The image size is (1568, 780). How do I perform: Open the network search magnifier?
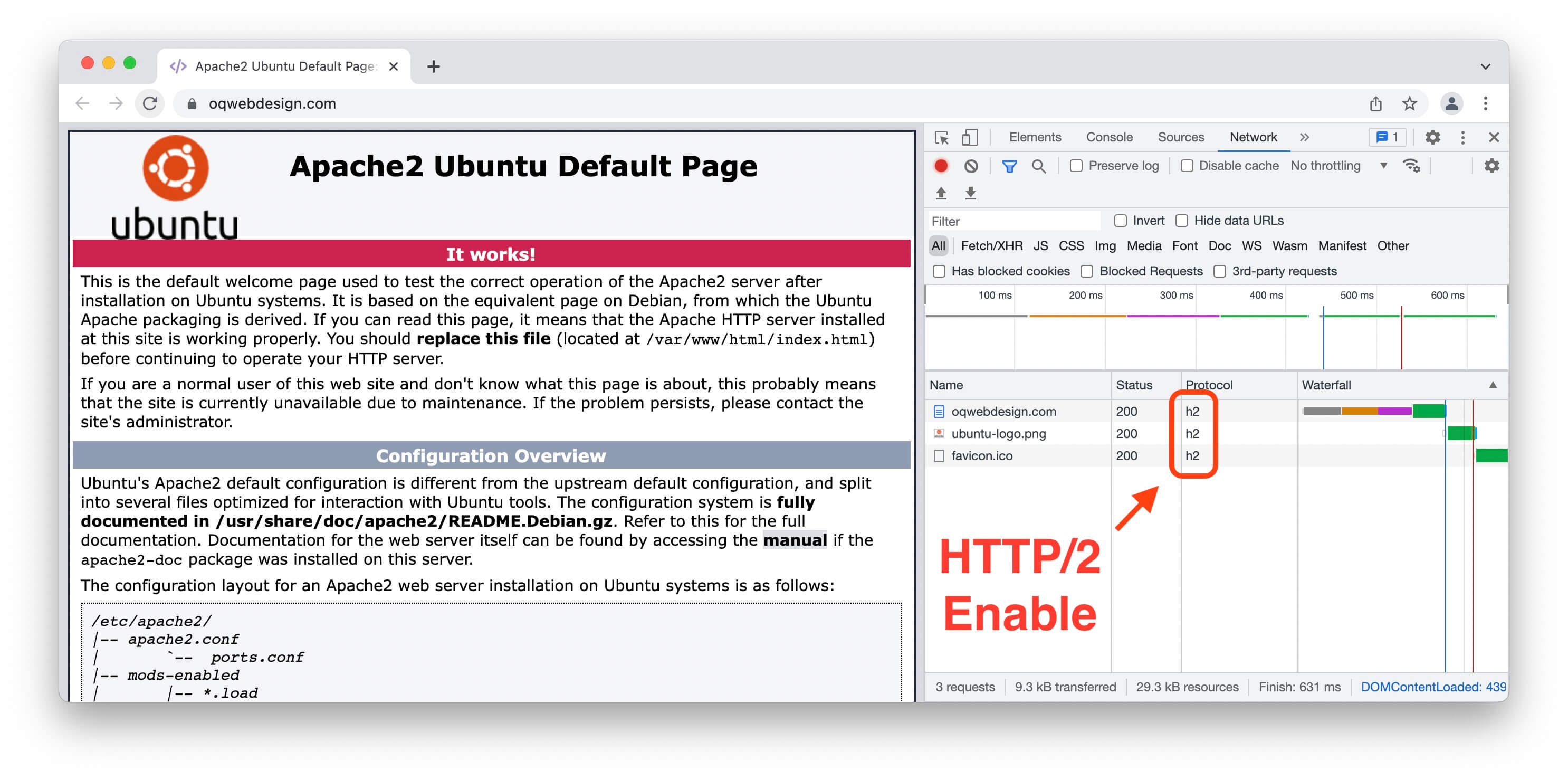[x=1038, y=166]
